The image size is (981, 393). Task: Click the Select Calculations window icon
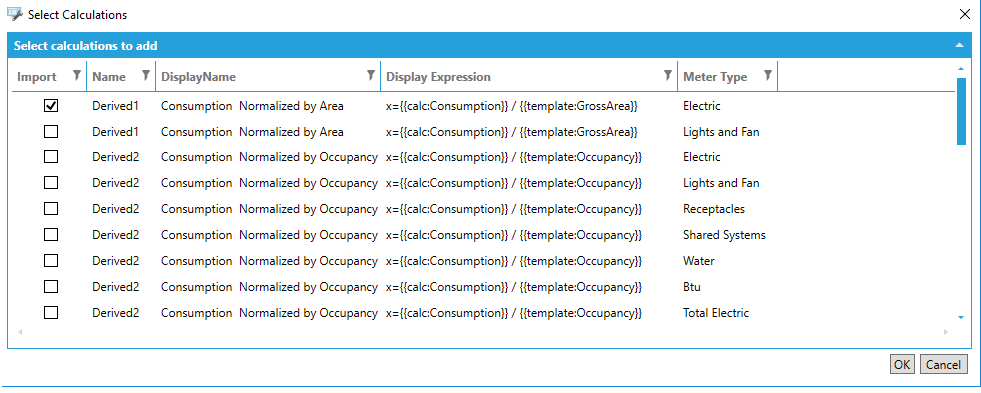(x=14, y=14)
